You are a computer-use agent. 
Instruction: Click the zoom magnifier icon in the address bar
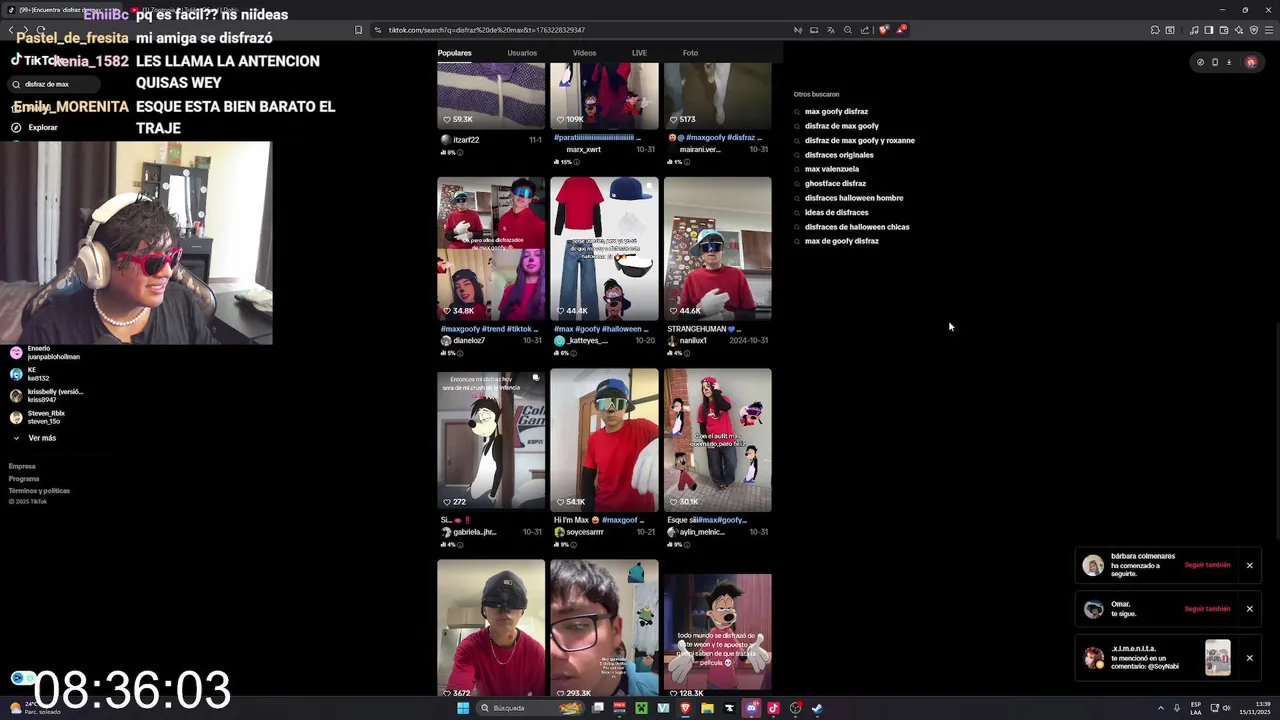pos(848,30)
